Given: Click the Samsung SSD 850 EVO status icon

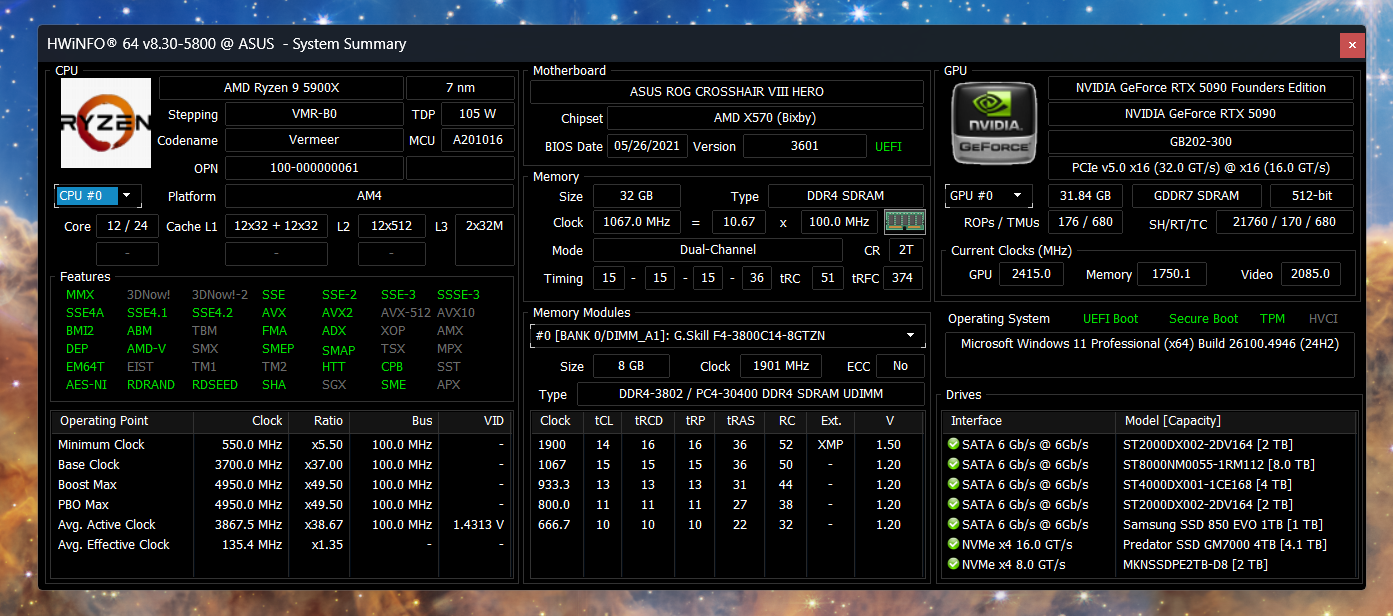Looking at the screenshot, I should pyautogui.click(x=953, y=525).
